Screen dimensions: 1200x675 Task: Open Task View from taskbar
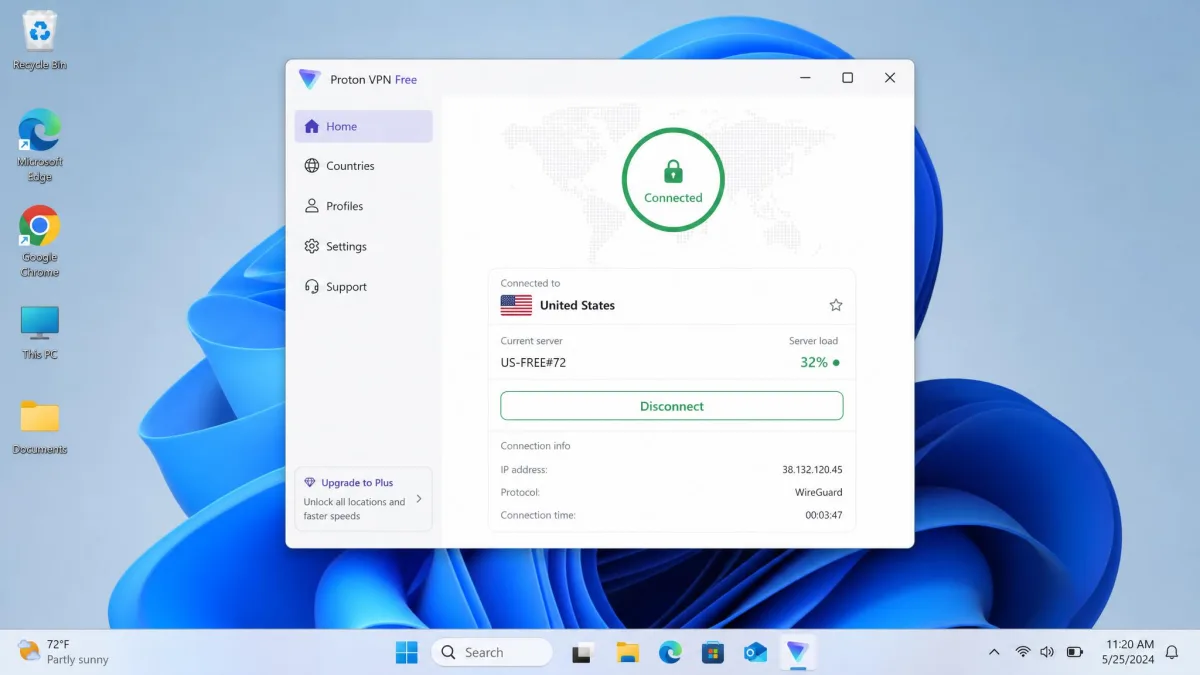582,653
